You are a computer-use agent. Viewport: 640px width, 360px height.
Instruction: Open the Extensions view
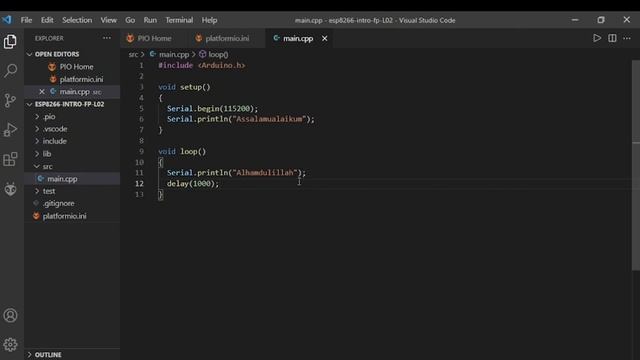pos(10,159)
